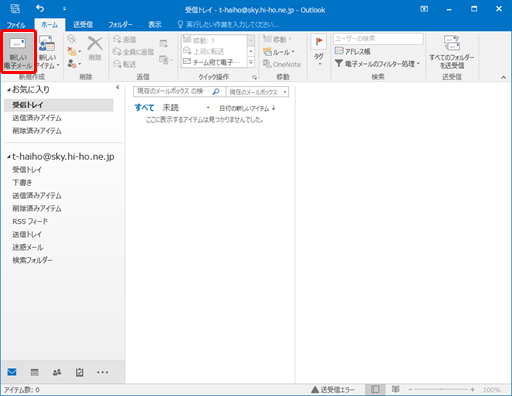Open the タグ flag tags menu
Viewport: 512px width, 396px height.
click(x=319, y=50)
